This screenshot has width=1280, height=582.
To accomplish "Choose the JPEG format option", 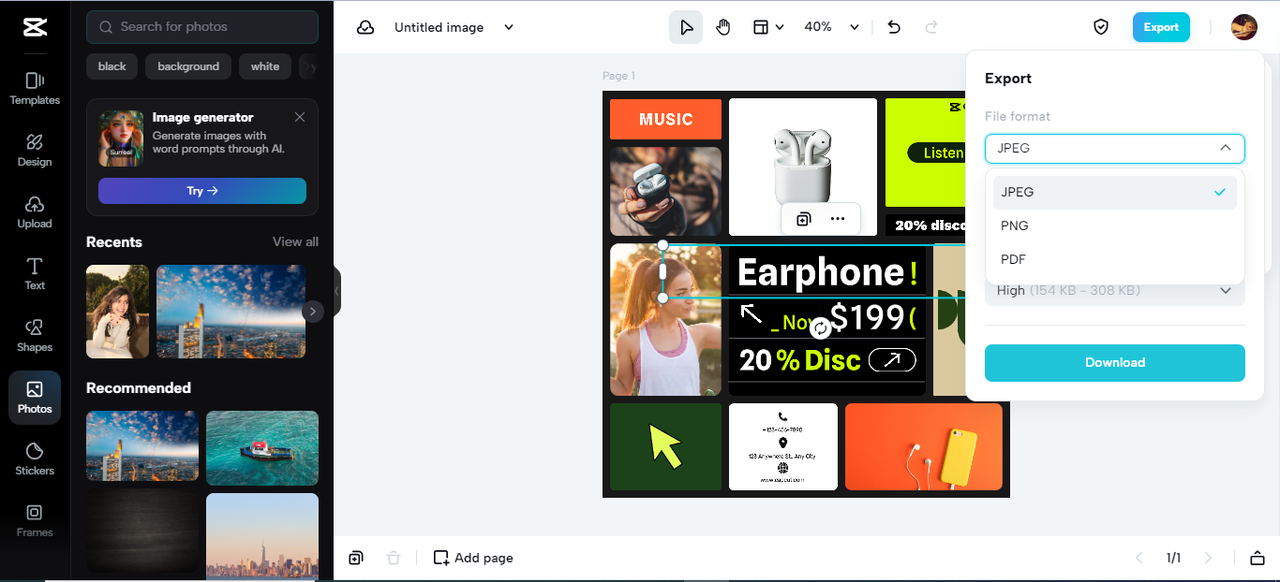I will point(1115,192).
